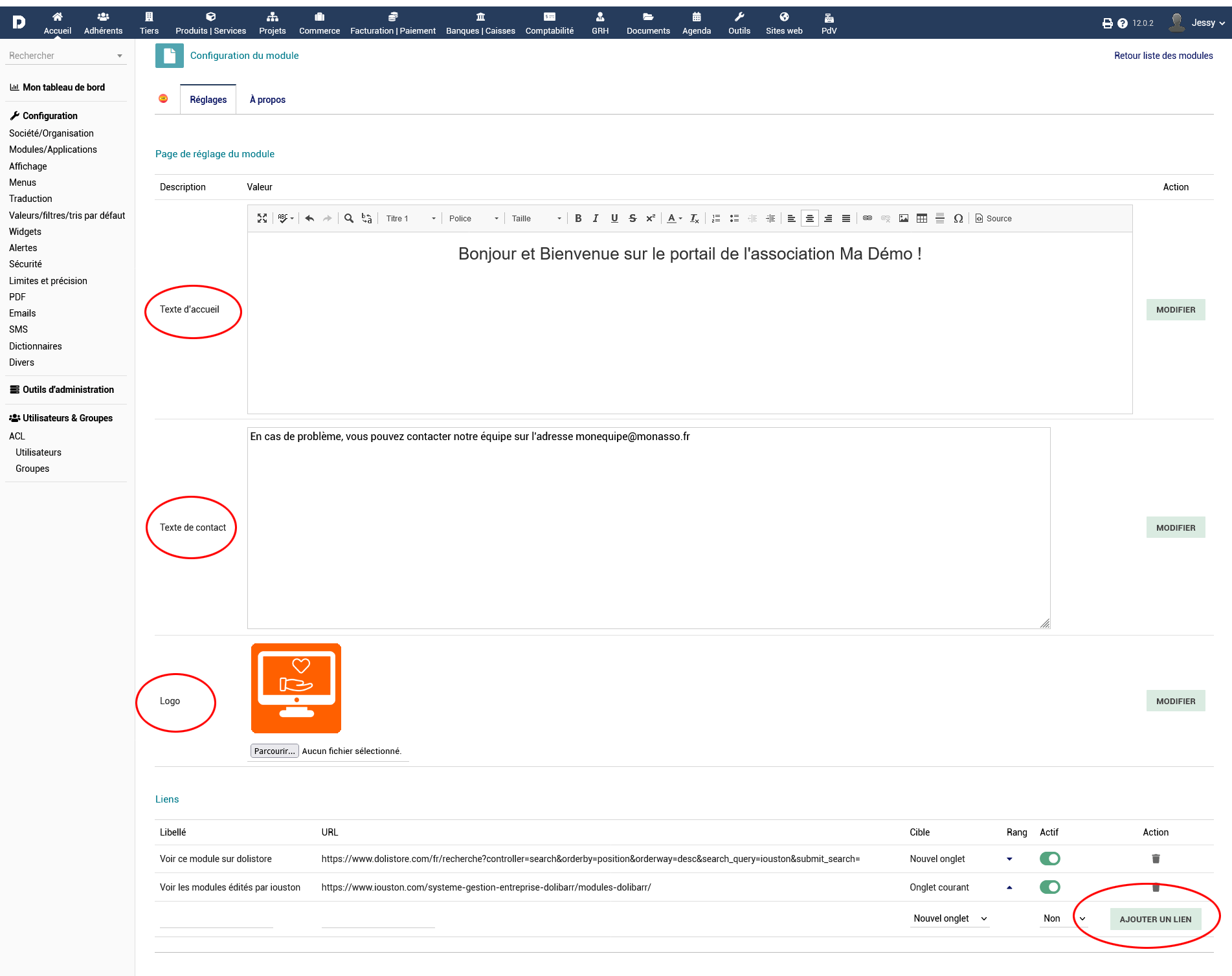Click the 'AJOUTER UN LIEN' button
Viewport: 1232px width, 976px height.
click(1155, 919)
